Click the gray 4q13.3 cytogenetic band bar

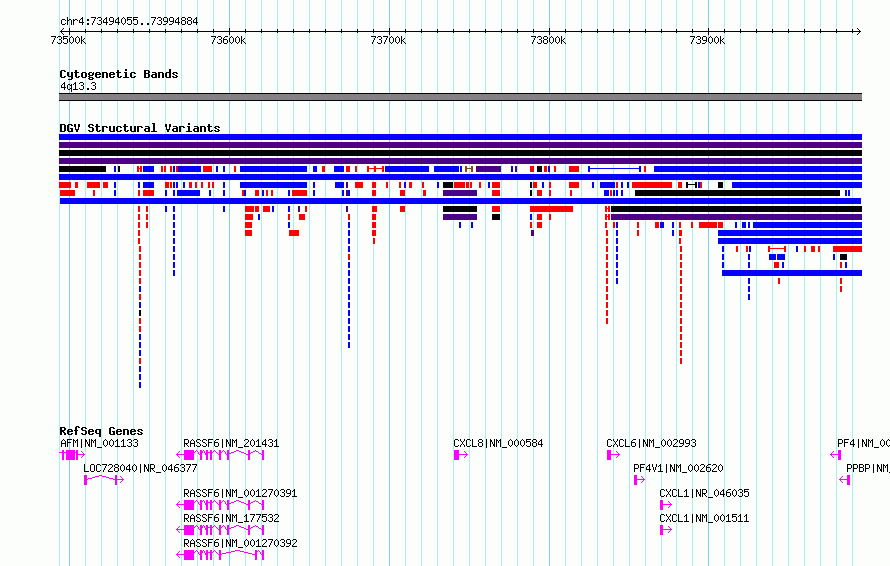[460, 97]
